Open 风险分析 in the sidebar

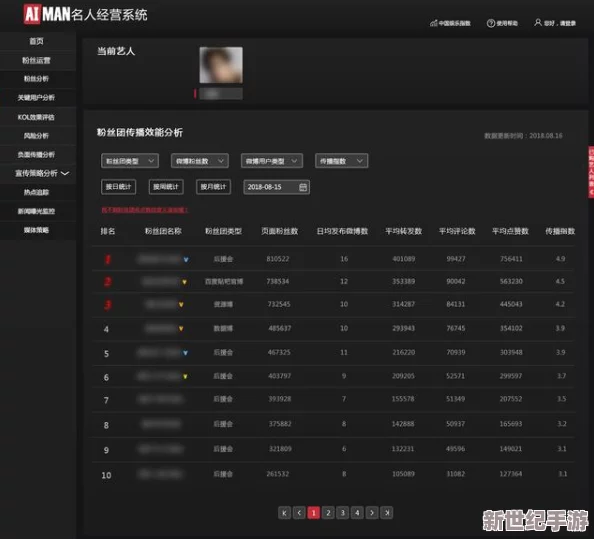pyautogui.click(x=36, y=136)
